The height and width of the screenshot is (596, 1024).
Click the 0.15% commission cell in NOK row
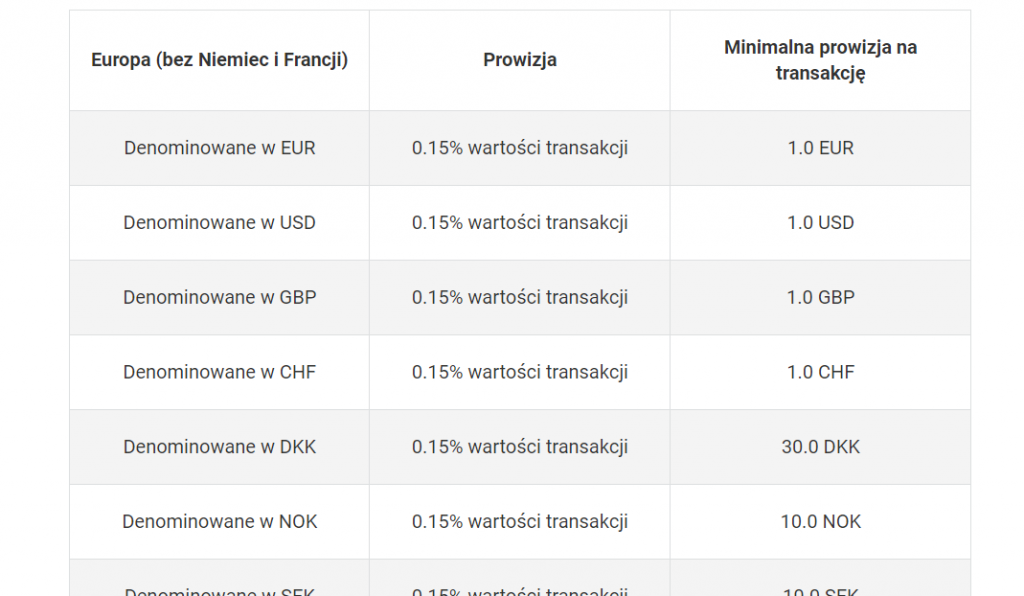(520, 522)
